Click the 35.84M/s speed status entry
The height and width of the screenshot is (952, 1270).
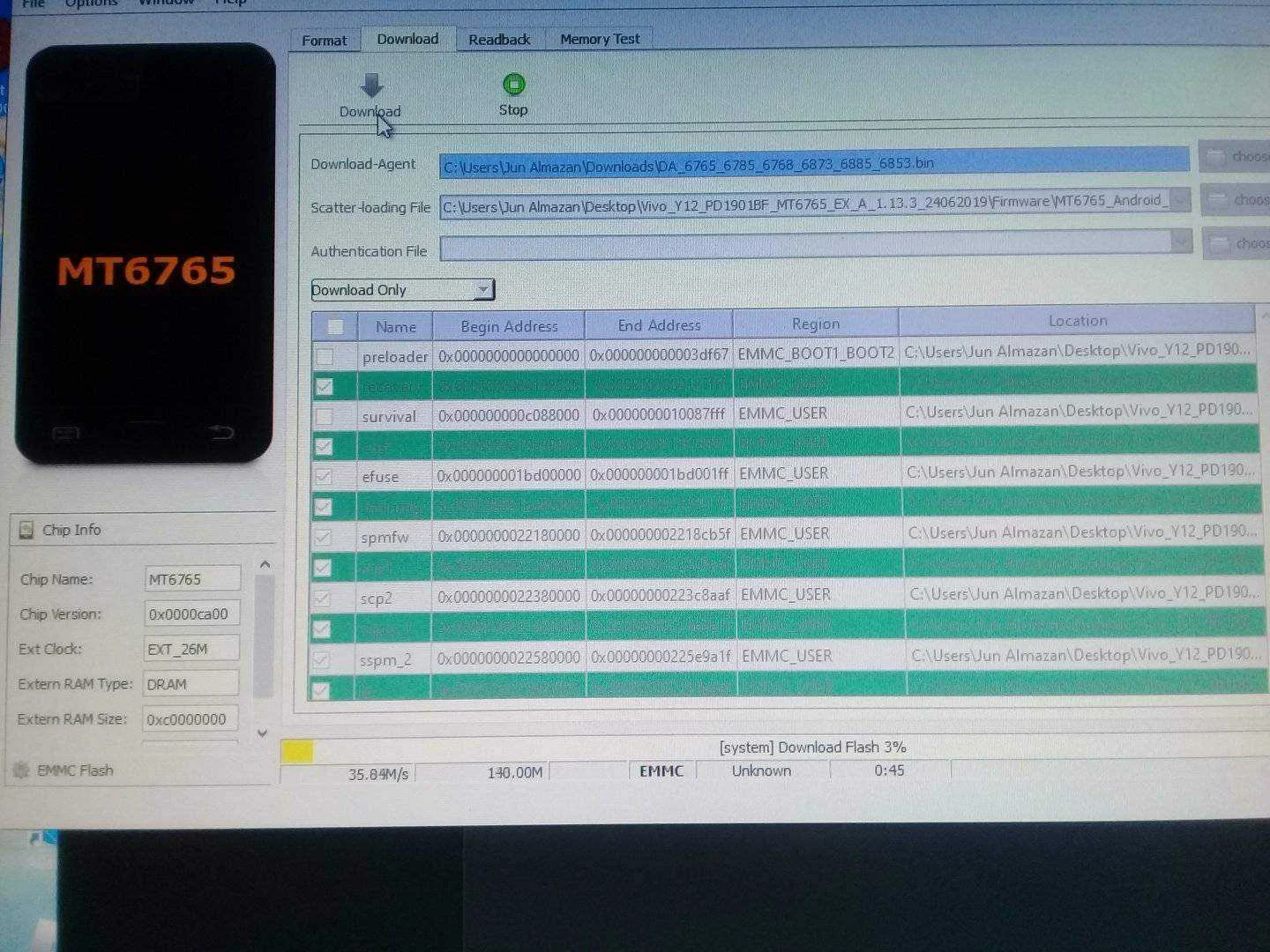point(379,775)
